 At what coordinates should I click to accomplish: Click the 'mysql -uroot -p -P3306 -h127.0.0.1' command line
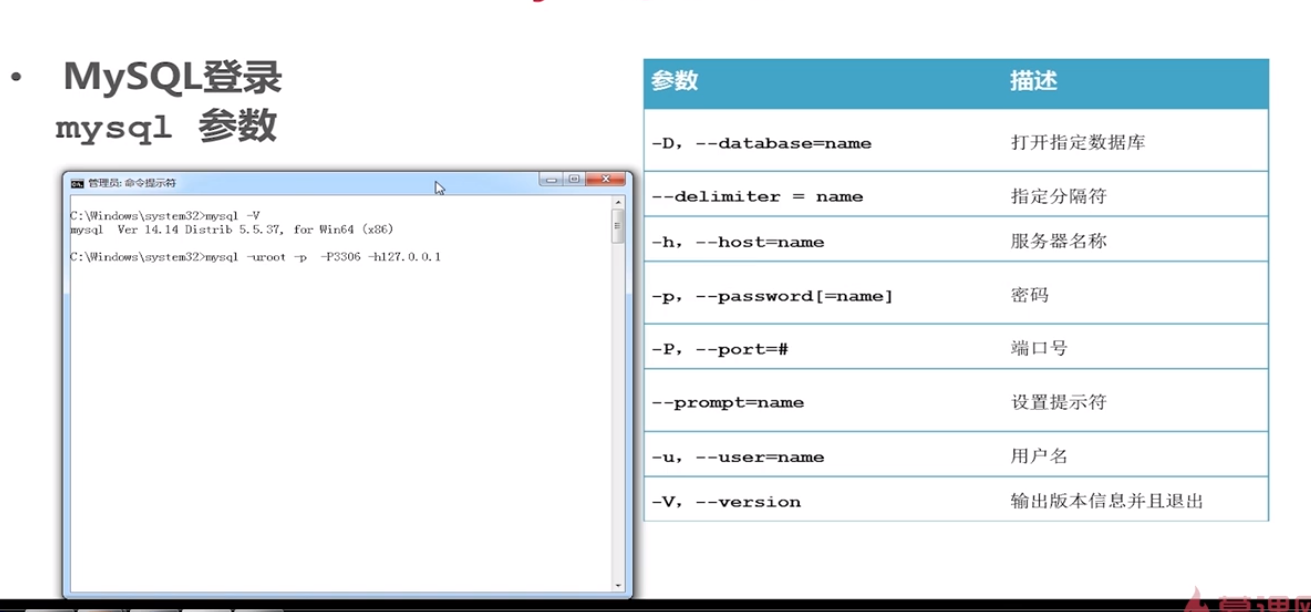(x=256, y=257)
